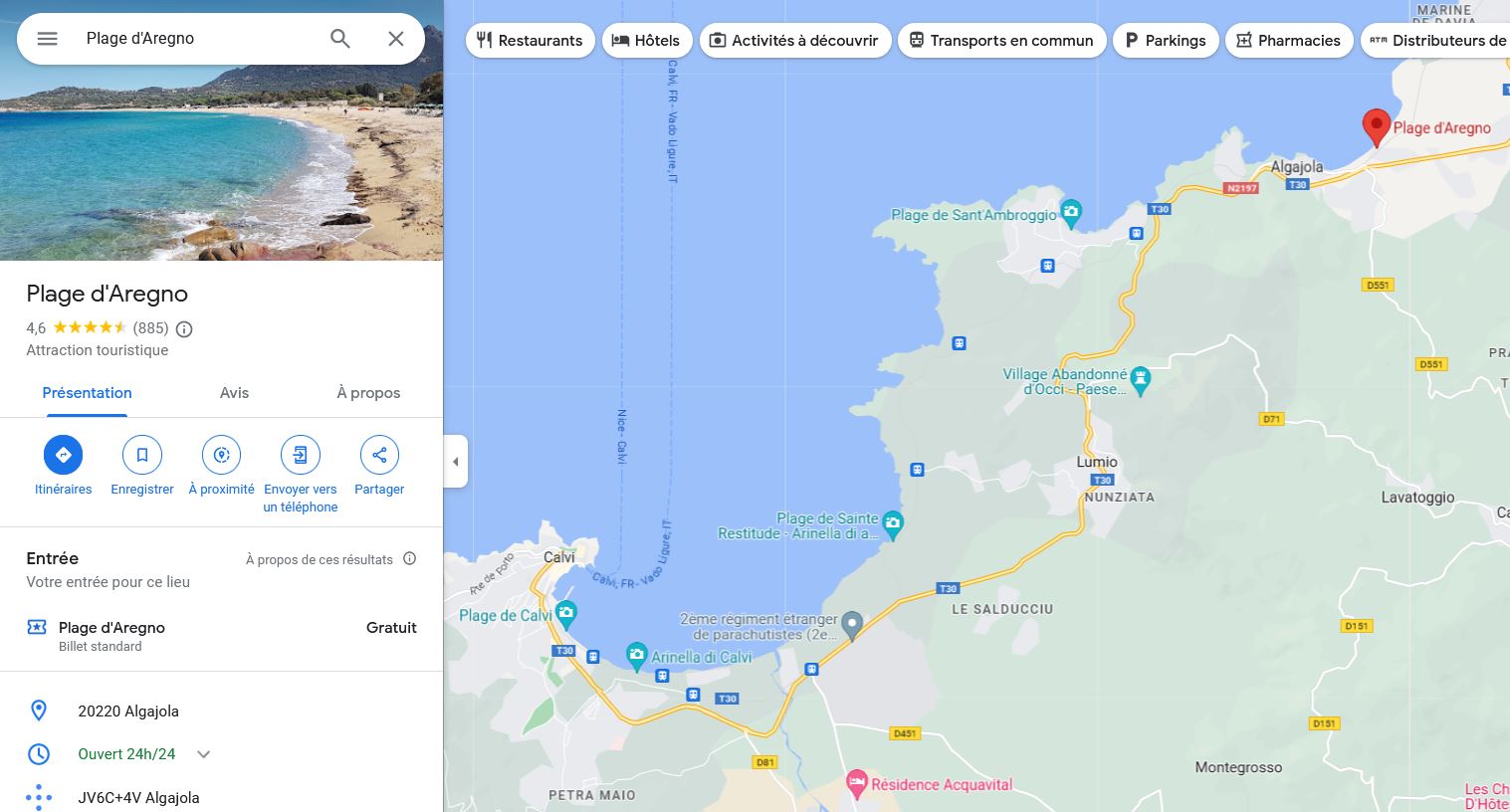Select the Pharmacies filter chip
1510x812 pixels.
tap(1289, 41)
